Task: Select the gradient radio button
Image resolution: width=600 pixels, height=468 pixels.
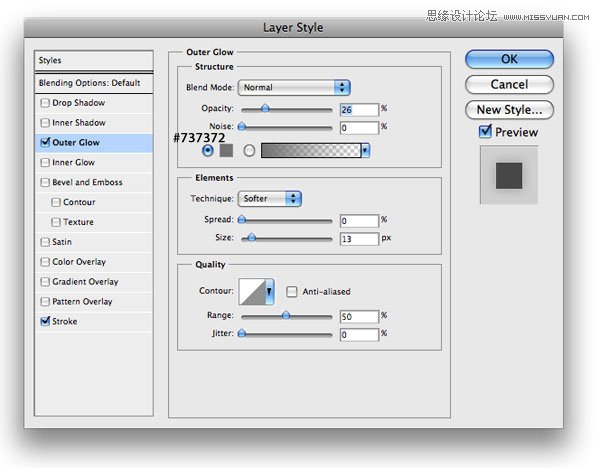Action: pos(249,150)
